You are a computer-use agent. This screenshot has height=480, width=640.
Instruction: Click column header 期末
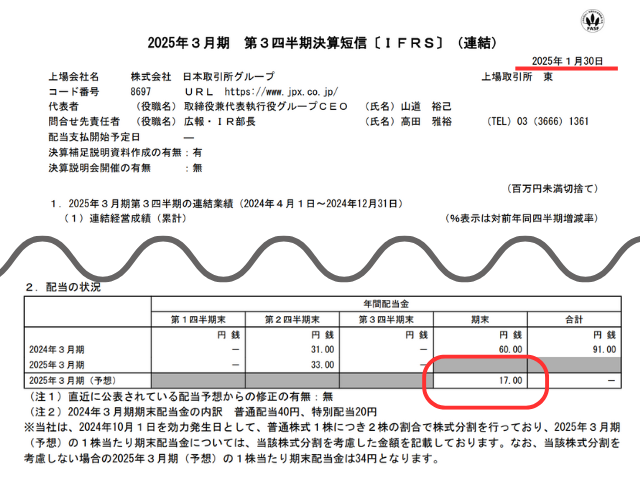(480, 320)
